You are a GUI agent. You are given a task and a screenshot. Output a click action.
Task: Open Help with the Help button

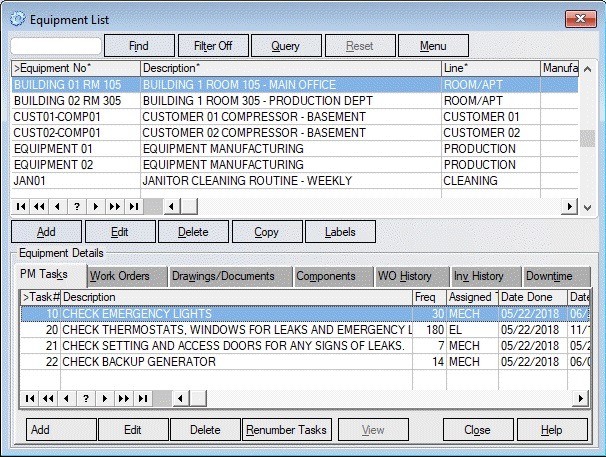point(552,430)
